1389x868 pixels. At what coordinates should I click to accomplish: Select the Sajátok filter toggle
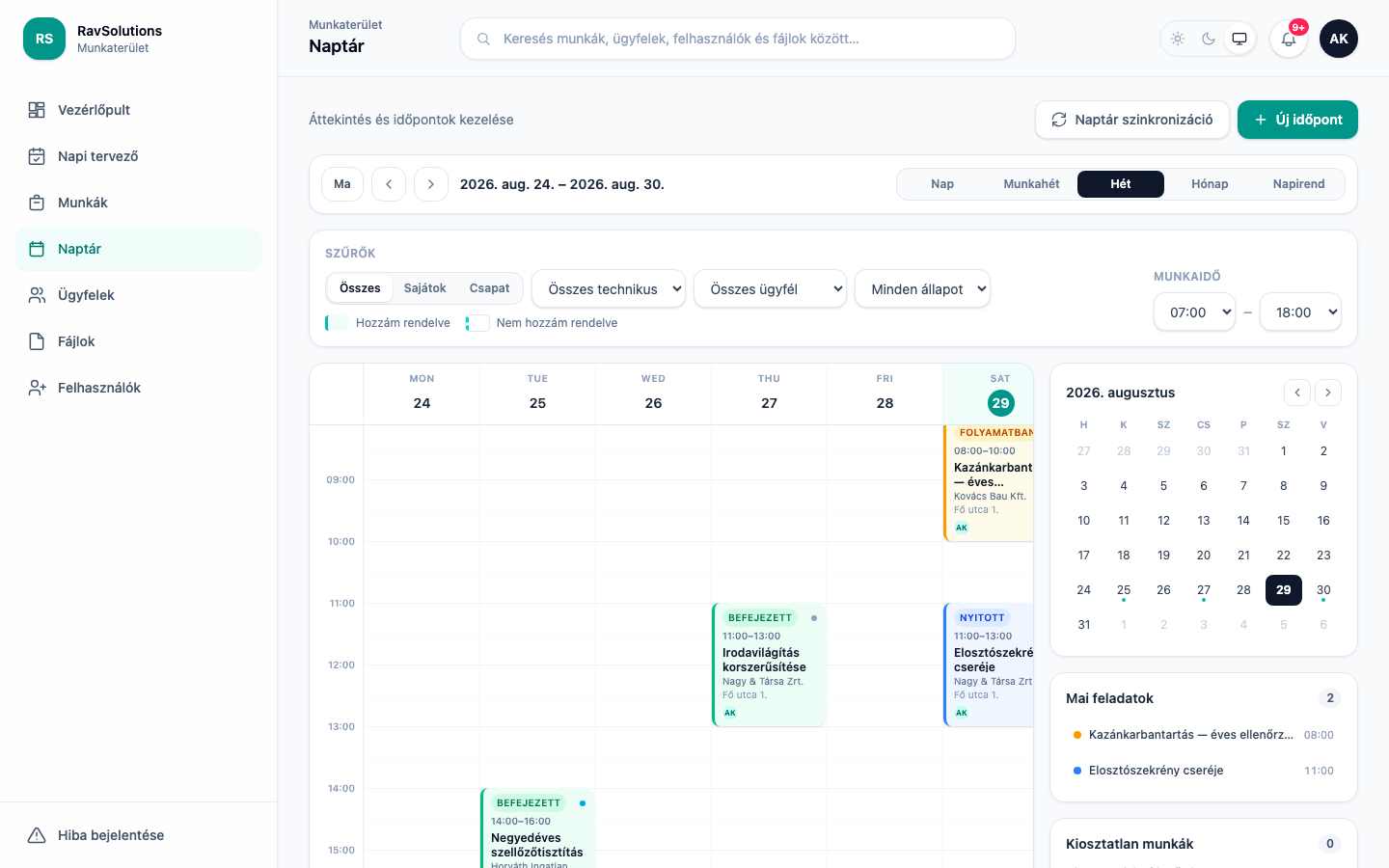(425, 288)
